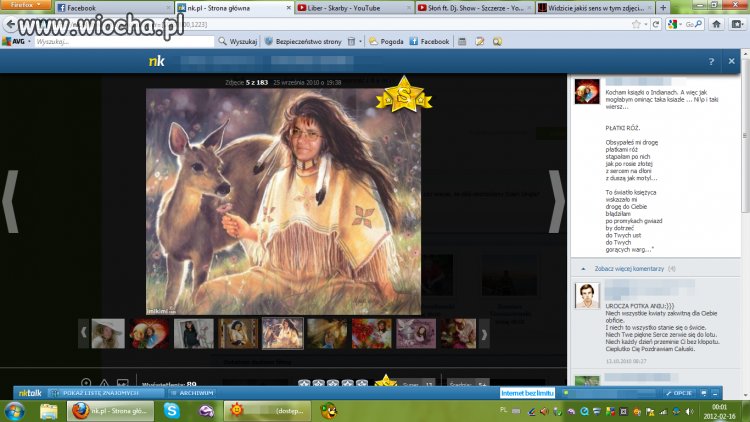Click the nktalk logo in the chat bar
The height and width of the screenshot is (422, 750).
[30, 393]
